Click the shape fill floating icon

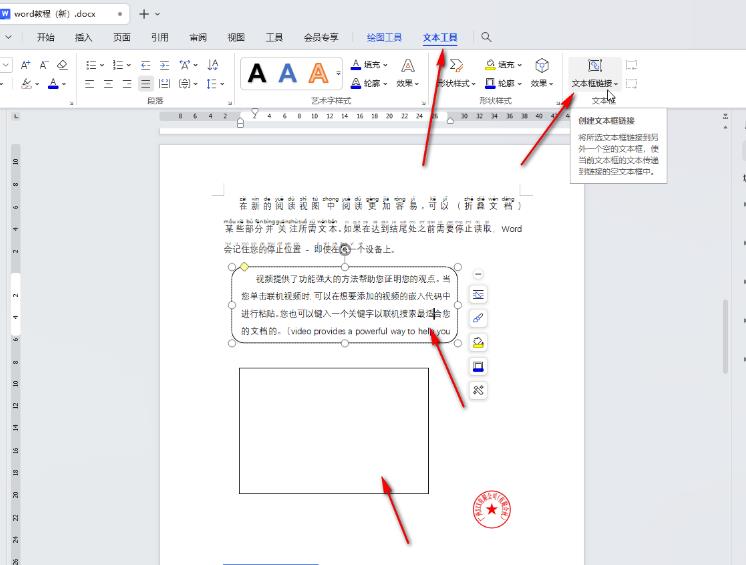[478, 342]
